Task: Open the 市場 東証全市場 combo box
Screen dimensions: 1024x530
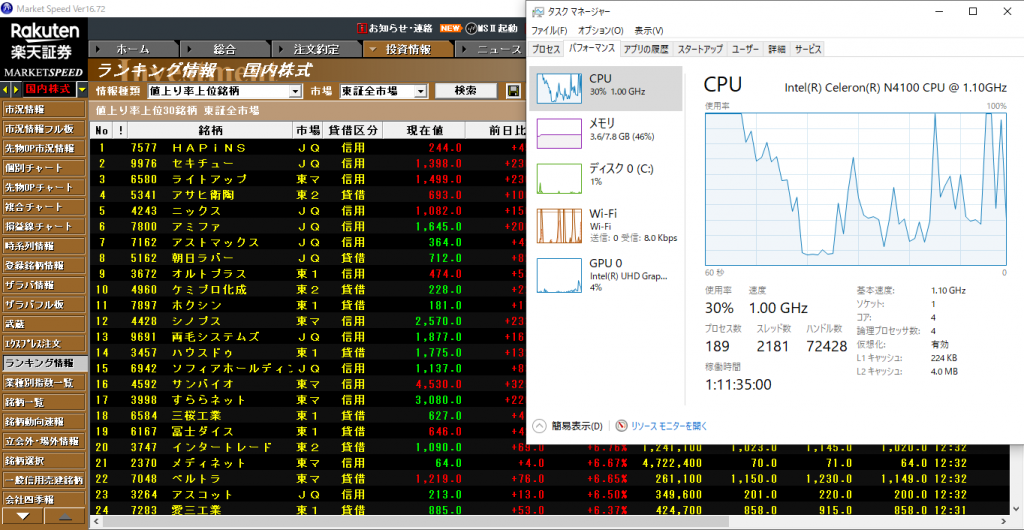Action: click(383, 91)
